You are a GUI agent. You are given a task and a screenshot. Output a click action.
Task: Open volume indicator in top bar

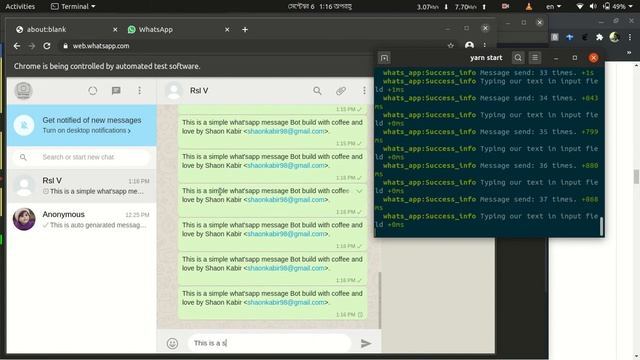(593, 7)
